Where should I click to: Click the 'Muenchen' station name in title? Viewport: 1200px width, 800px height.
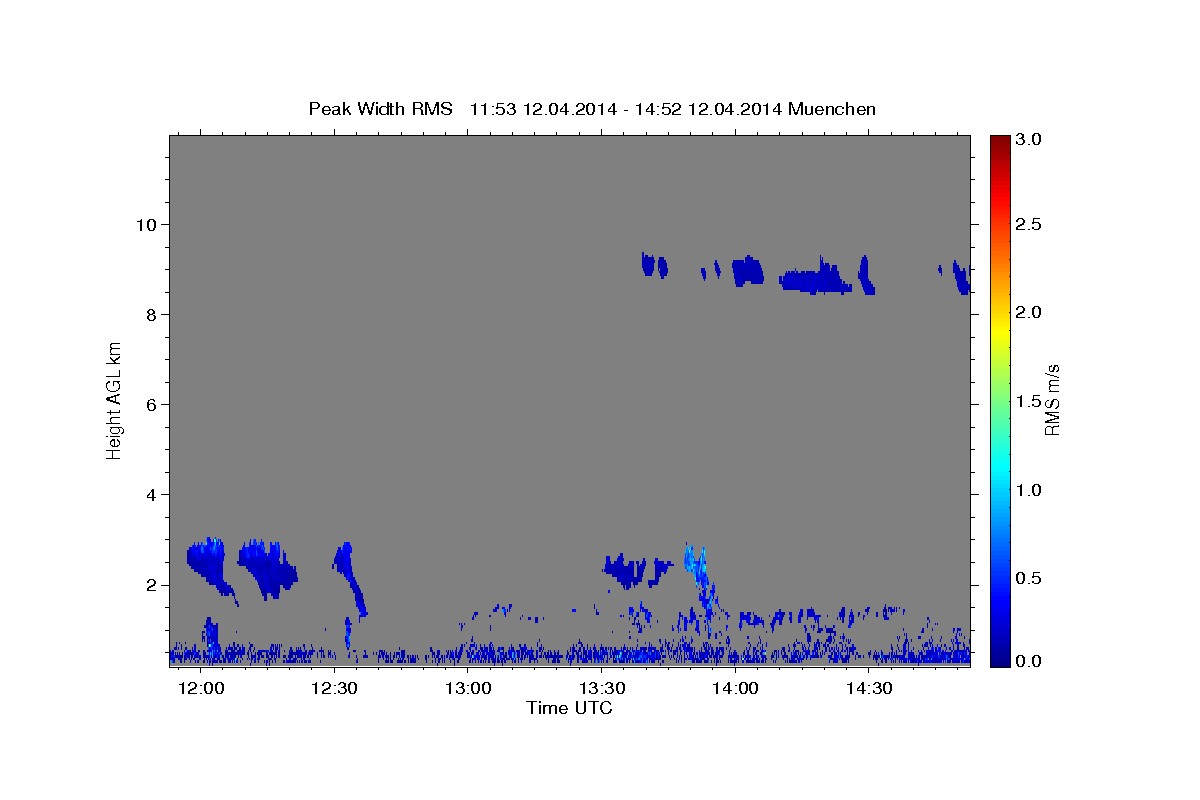point(832,109)
